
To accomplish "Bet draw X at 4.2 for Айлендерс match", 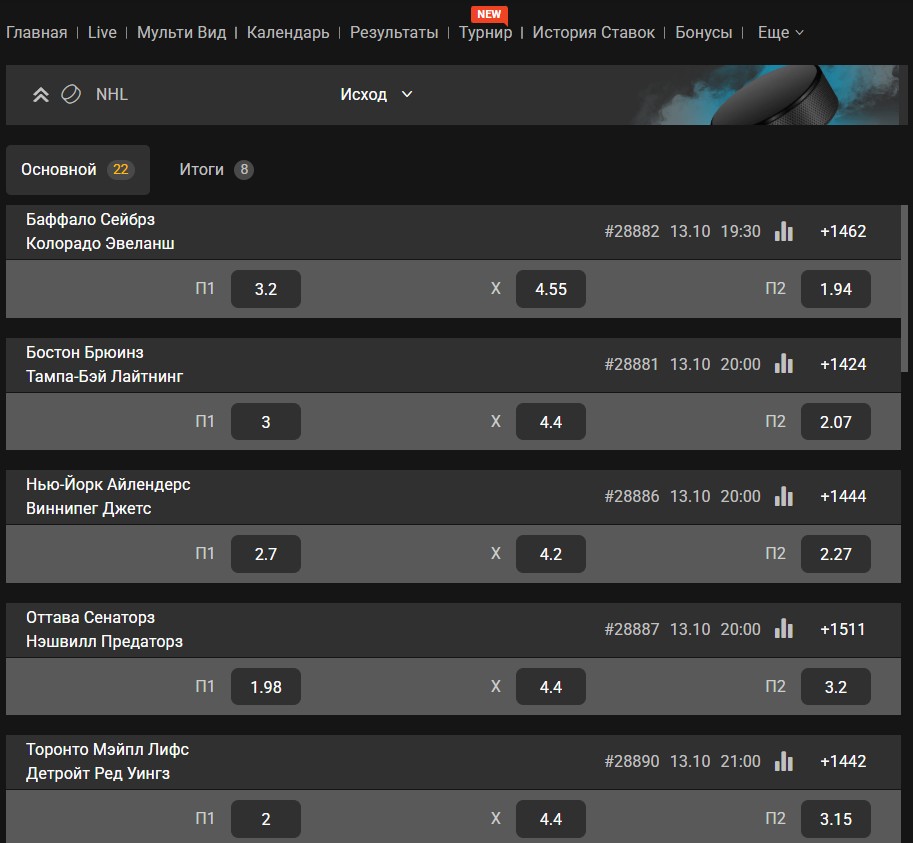I will pos(551,554).
